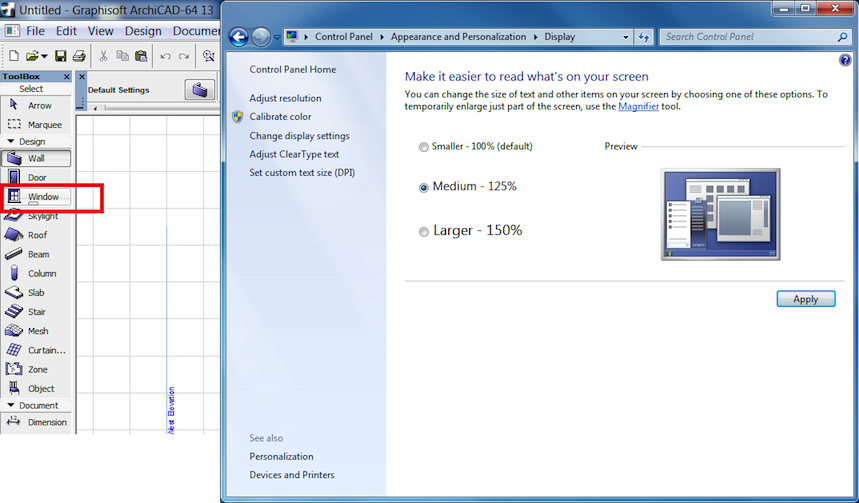859x503 pixels.
Task: Open Wall default settings dialog button
Action: 200,89
